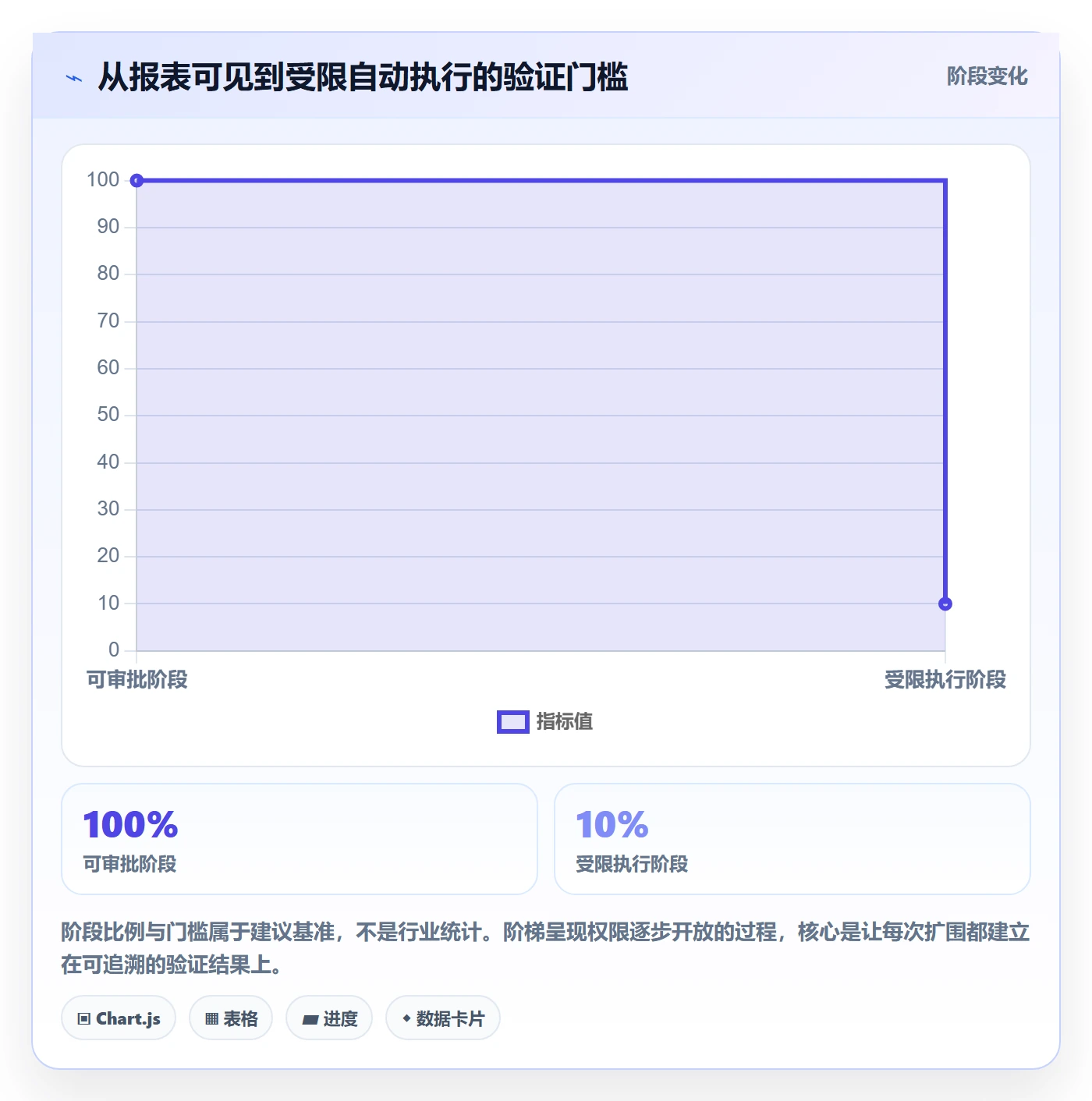Click the Chart.js tag
This screenshot has width=1092, height=1101.
coord(119,1018)
